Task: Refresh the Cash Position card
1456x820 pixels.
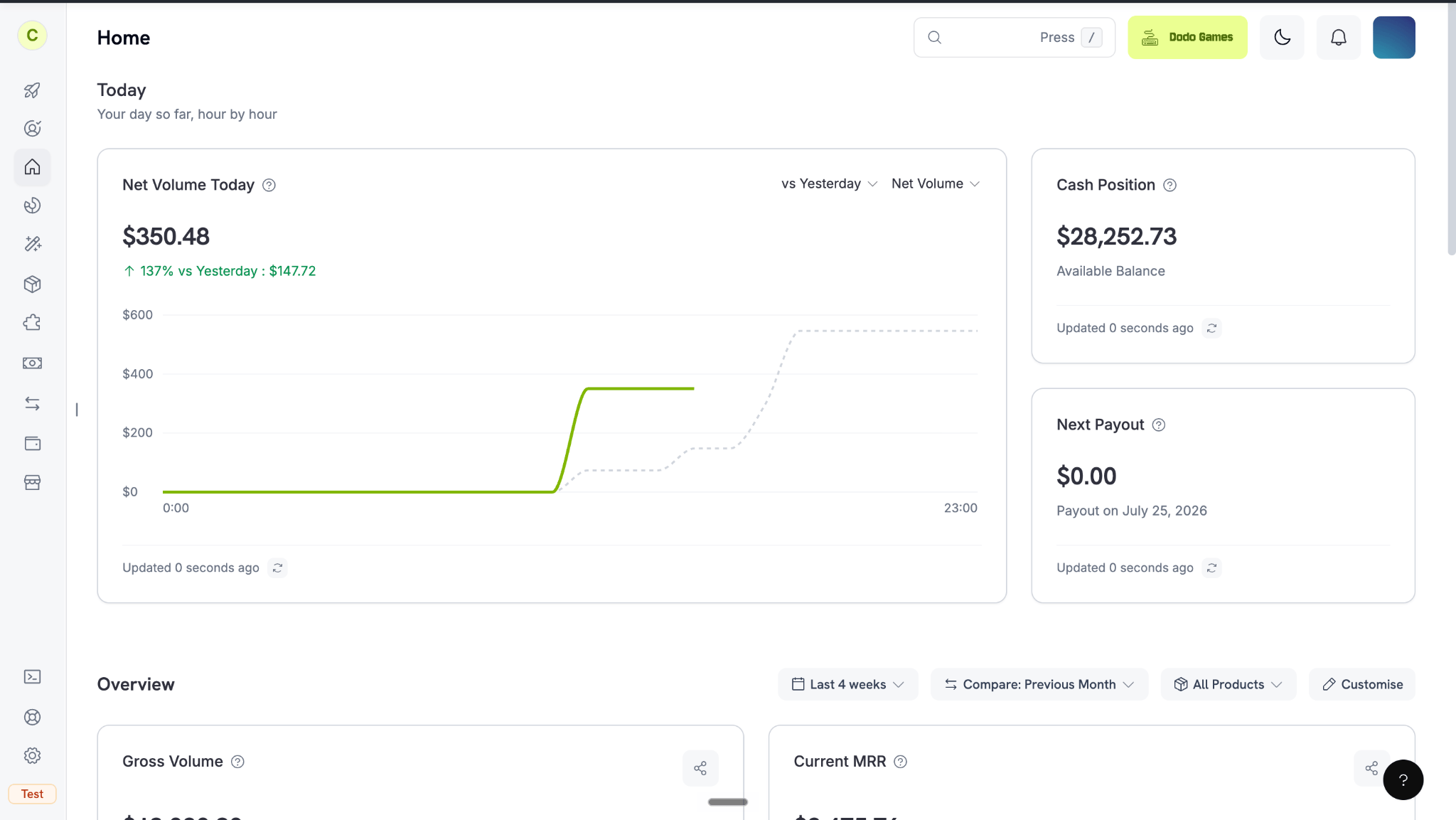Action: (1211, 329)
